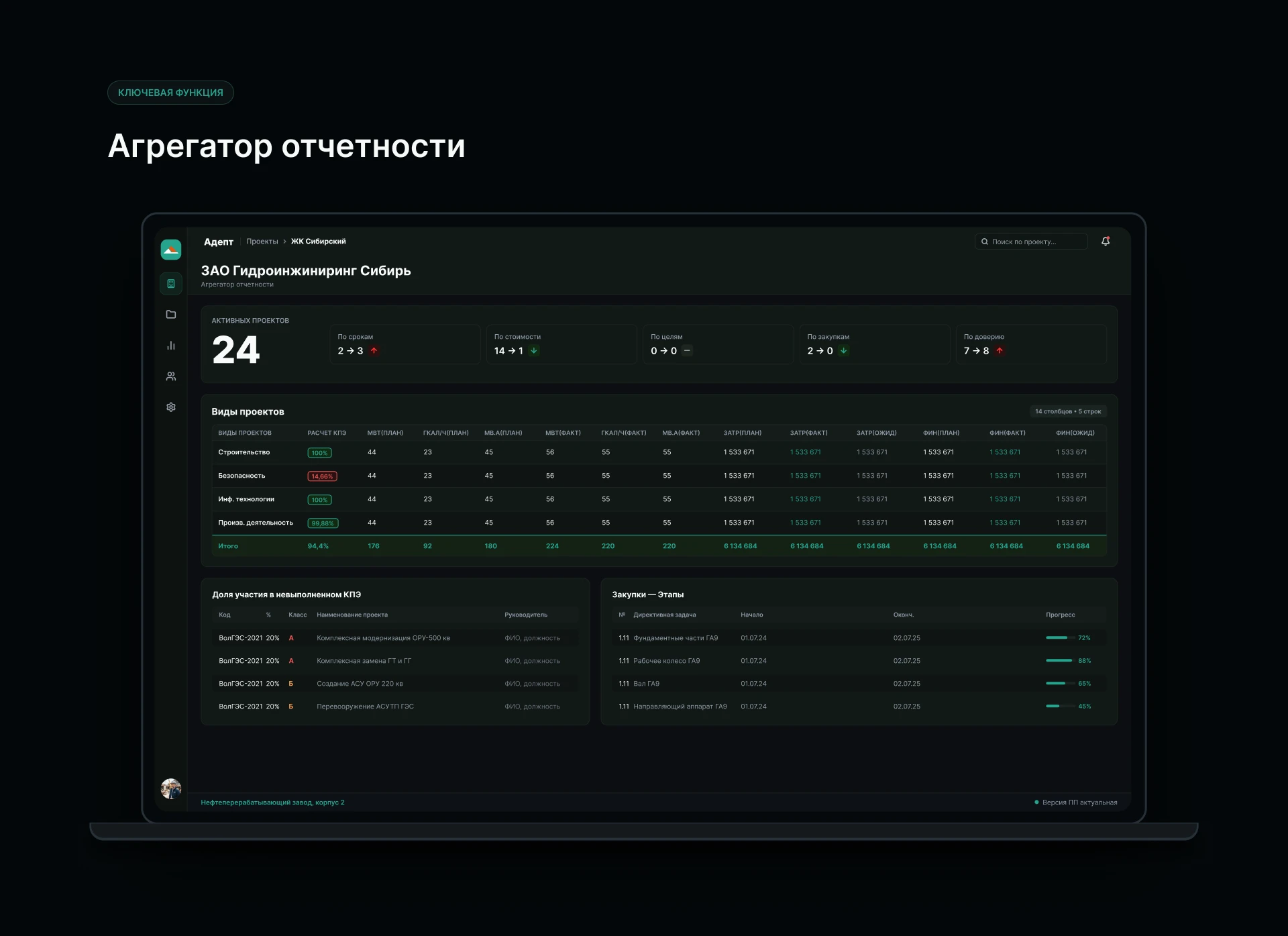Screen dimensions: 1288x936
Task: Click the notification bell icon
Action: tap(1106, 242)
